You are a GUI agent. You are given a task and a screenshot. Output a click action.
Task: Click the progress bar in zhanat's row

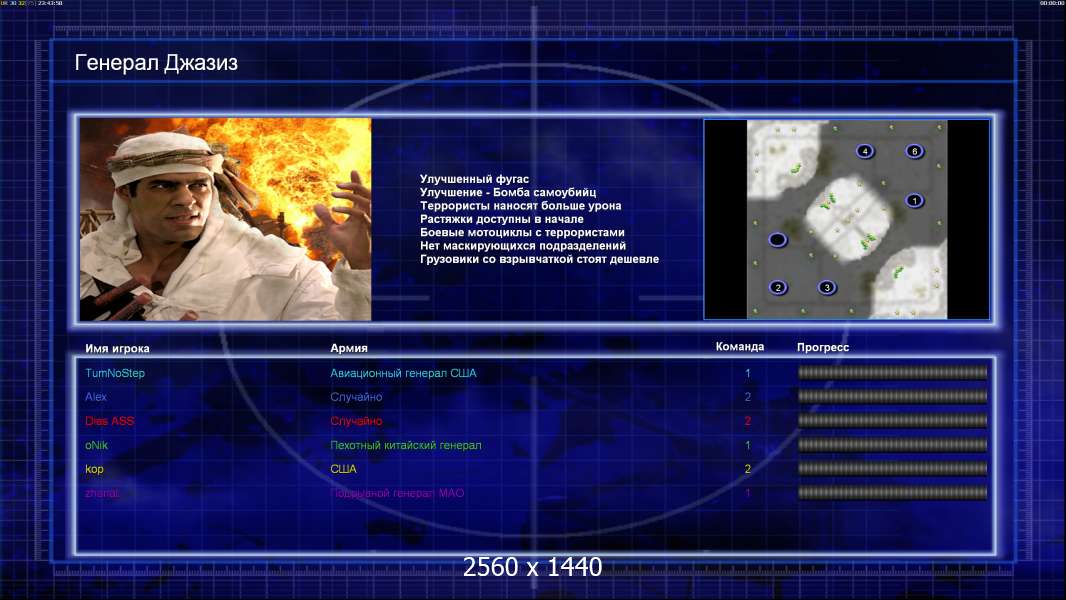(x=892, y=493)
